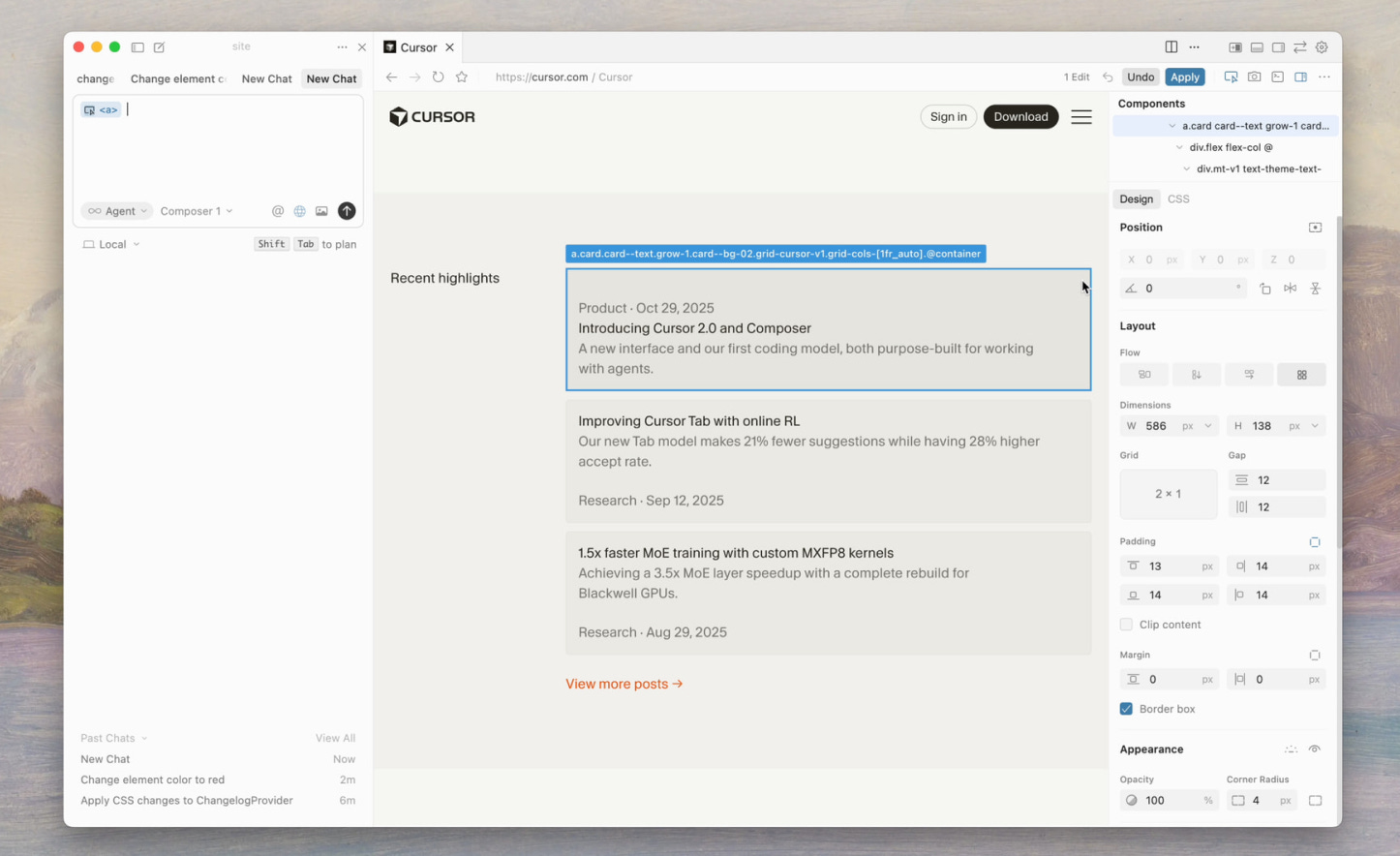The width and height of the screenshot is (1400, 856).
Task: Select the Cursor browser tab
Action: [x=418, y=47]
